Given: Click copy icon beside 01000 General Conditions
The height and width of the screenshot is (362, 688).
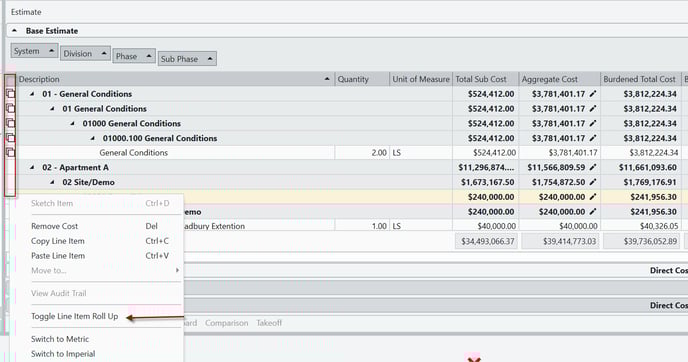Looking at the screenshot, I should click(x=11, y=123).
